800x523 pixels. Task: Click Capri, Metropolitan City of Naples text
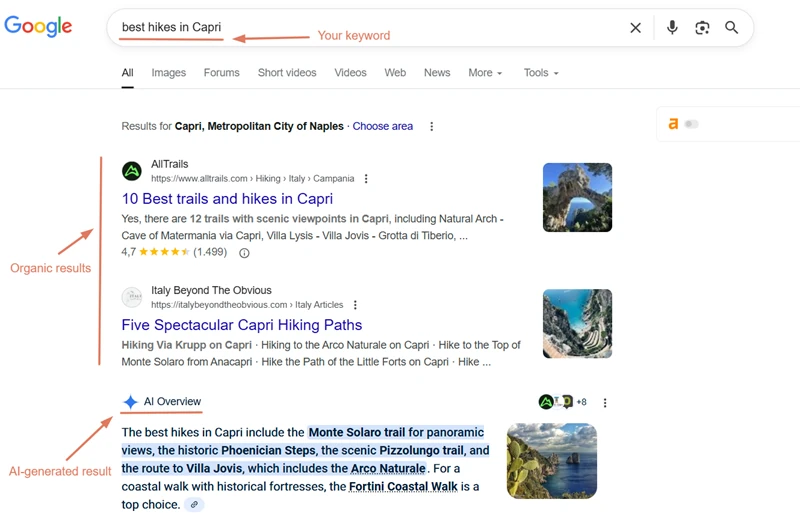259,126
